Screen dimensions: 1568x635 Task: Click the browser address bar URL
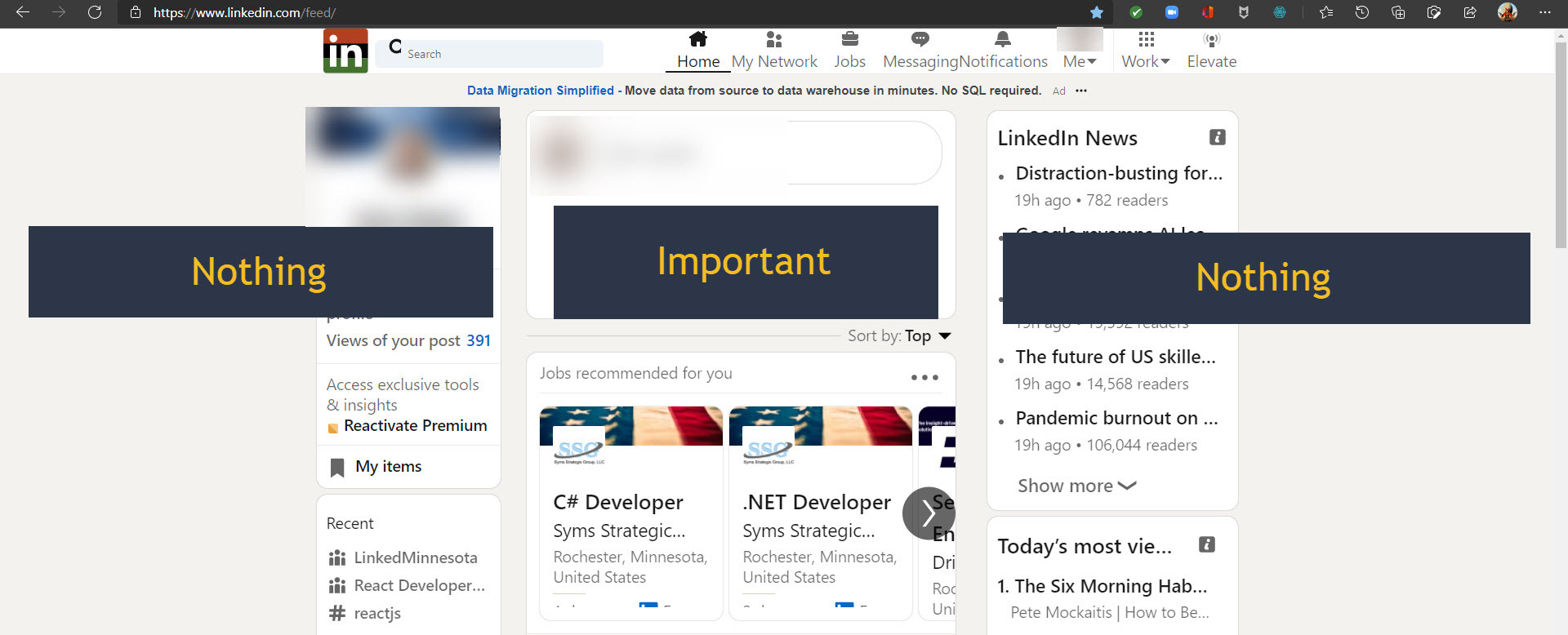[x=244, y=12]
